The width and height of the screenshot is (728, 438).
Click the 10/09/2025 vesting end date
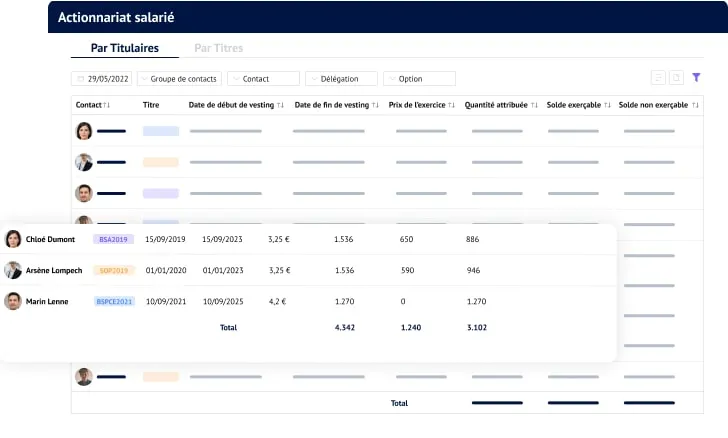pos(223,301)
